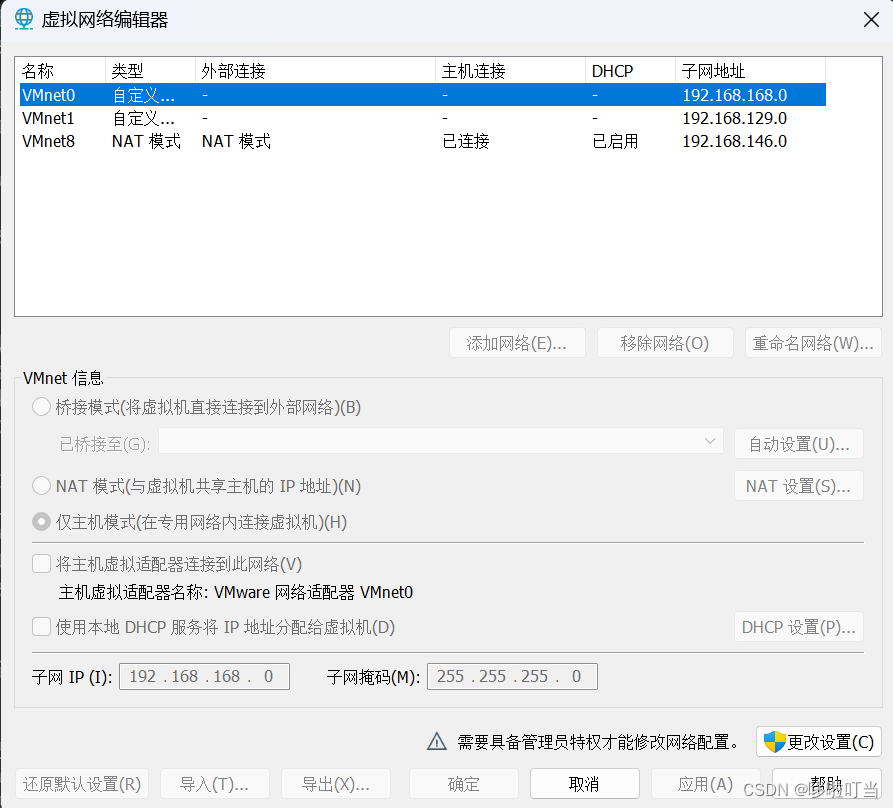Open the 已桥接至 dropdown

pyautogui.click(x=441, y=441)
